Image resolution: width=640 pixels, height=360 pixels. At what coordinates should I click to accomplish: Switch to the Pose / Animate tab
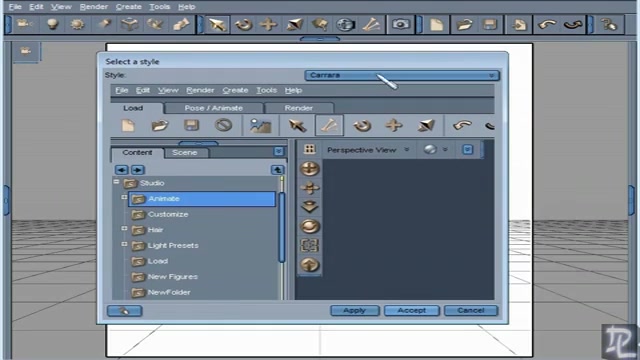point(213,108)
